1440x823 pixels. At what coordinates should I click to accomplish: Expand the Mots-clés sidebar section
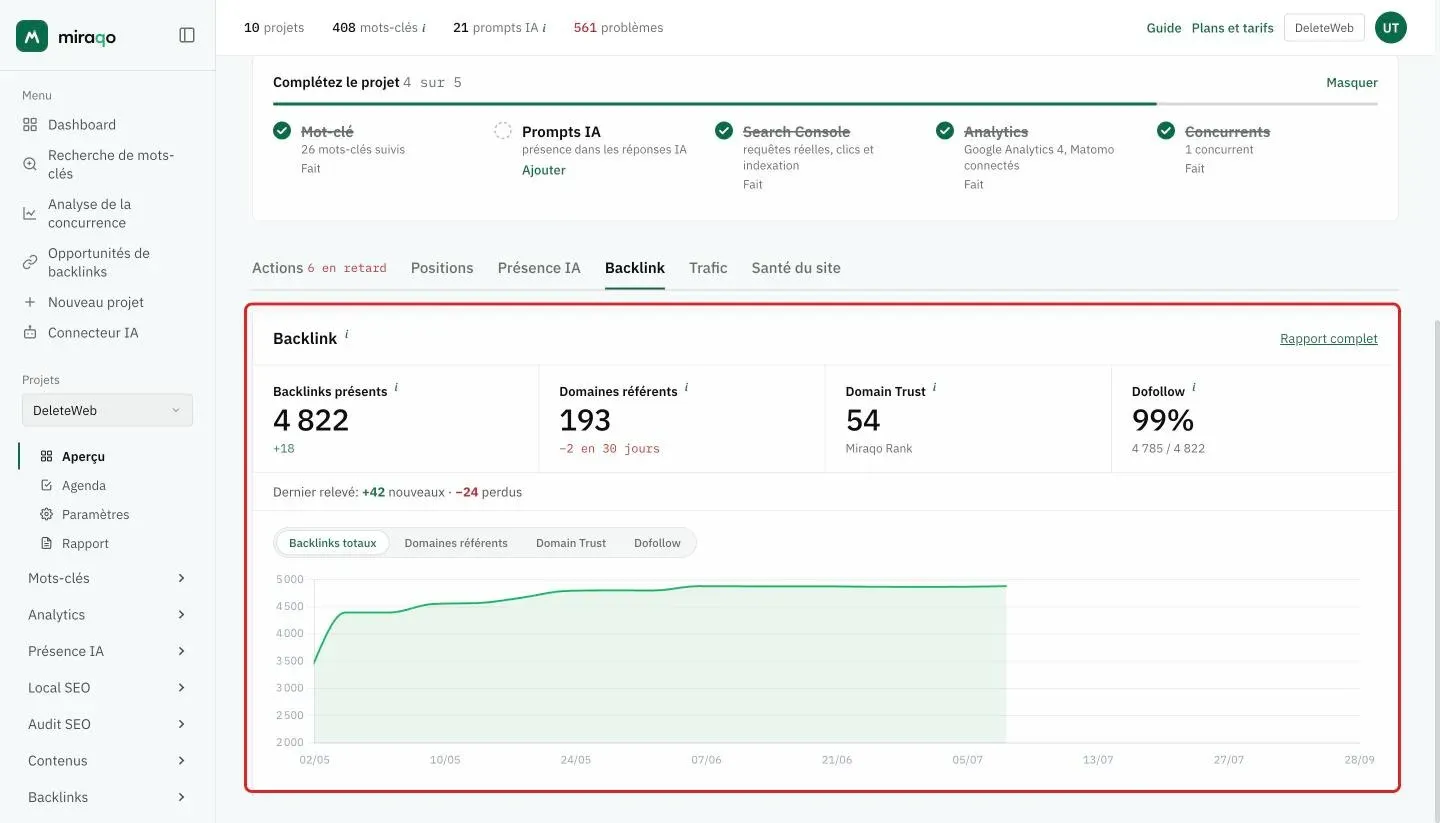point(107,578)
